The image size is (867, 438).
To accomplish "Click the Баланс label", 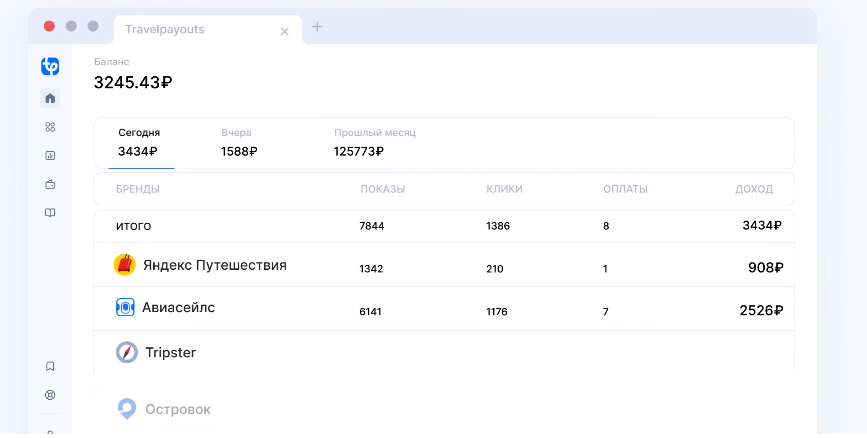I will [111, 62].
